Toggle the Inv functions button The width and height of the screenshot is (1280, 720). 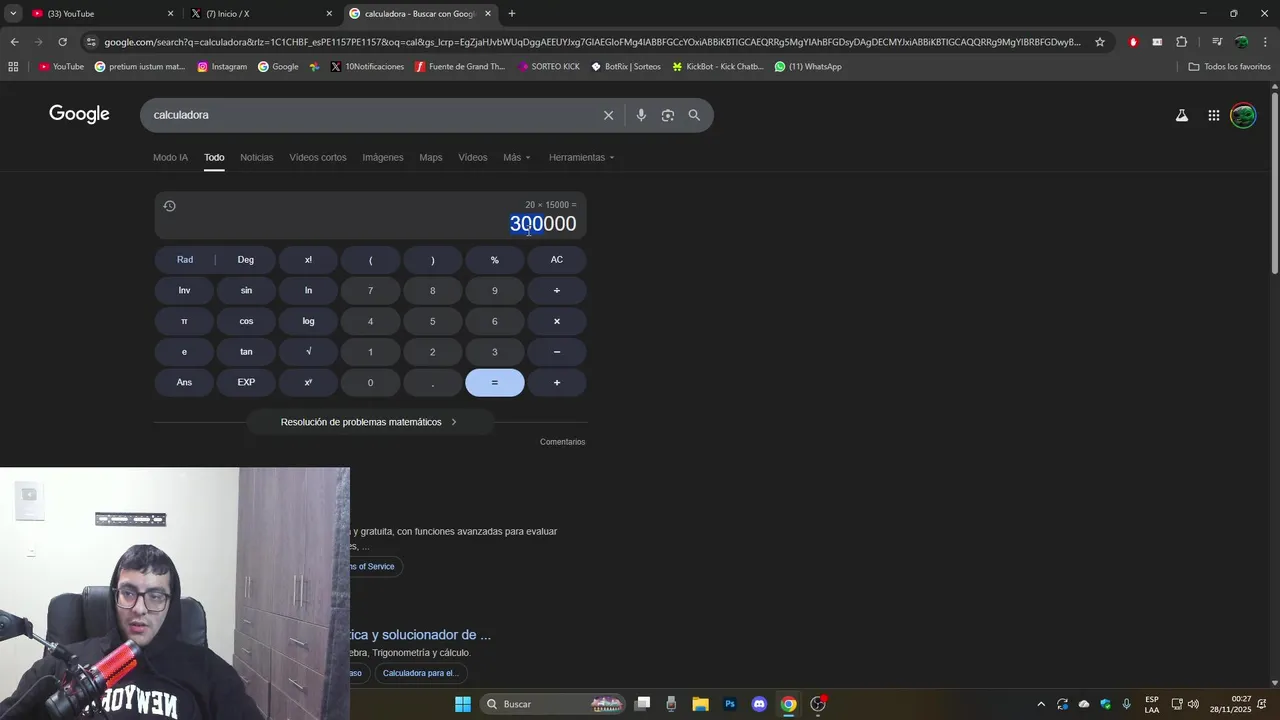click(184, 290)
